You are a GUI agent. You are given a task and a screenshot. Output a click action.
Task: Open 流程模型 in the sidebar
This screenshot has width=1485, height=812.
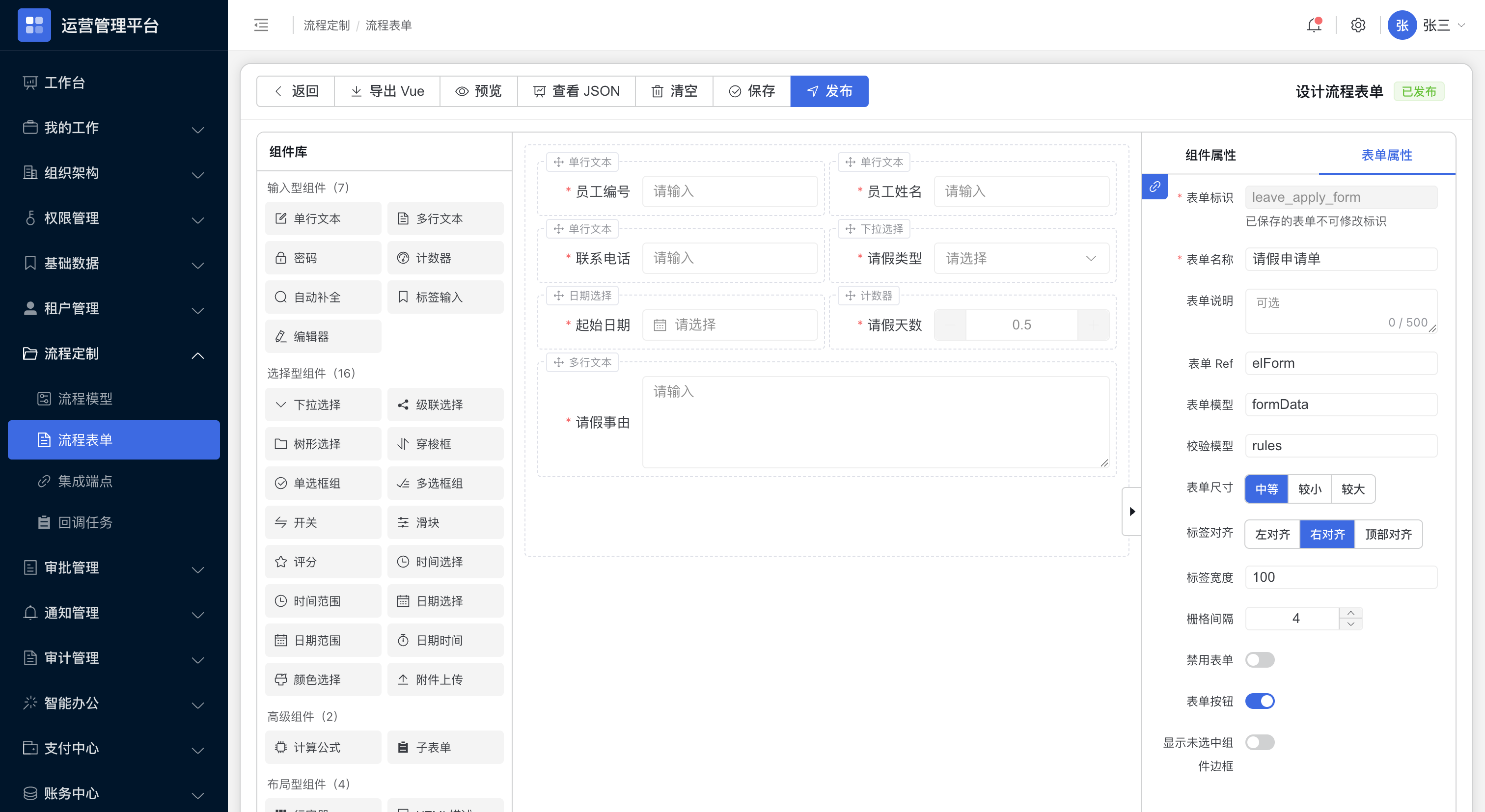tap(114, 399)
